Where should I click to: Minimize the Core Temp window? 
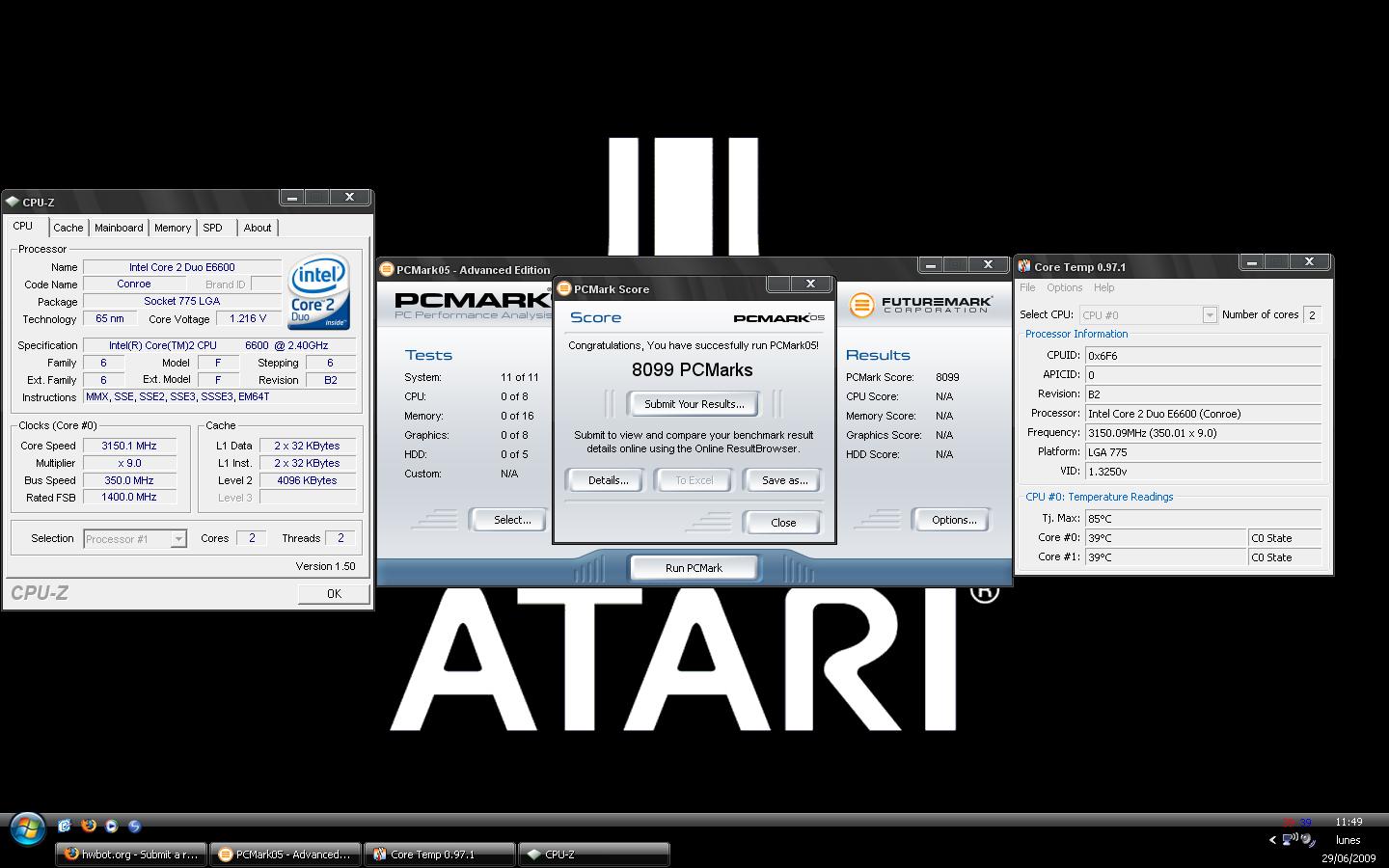(x=1251, y=261)
